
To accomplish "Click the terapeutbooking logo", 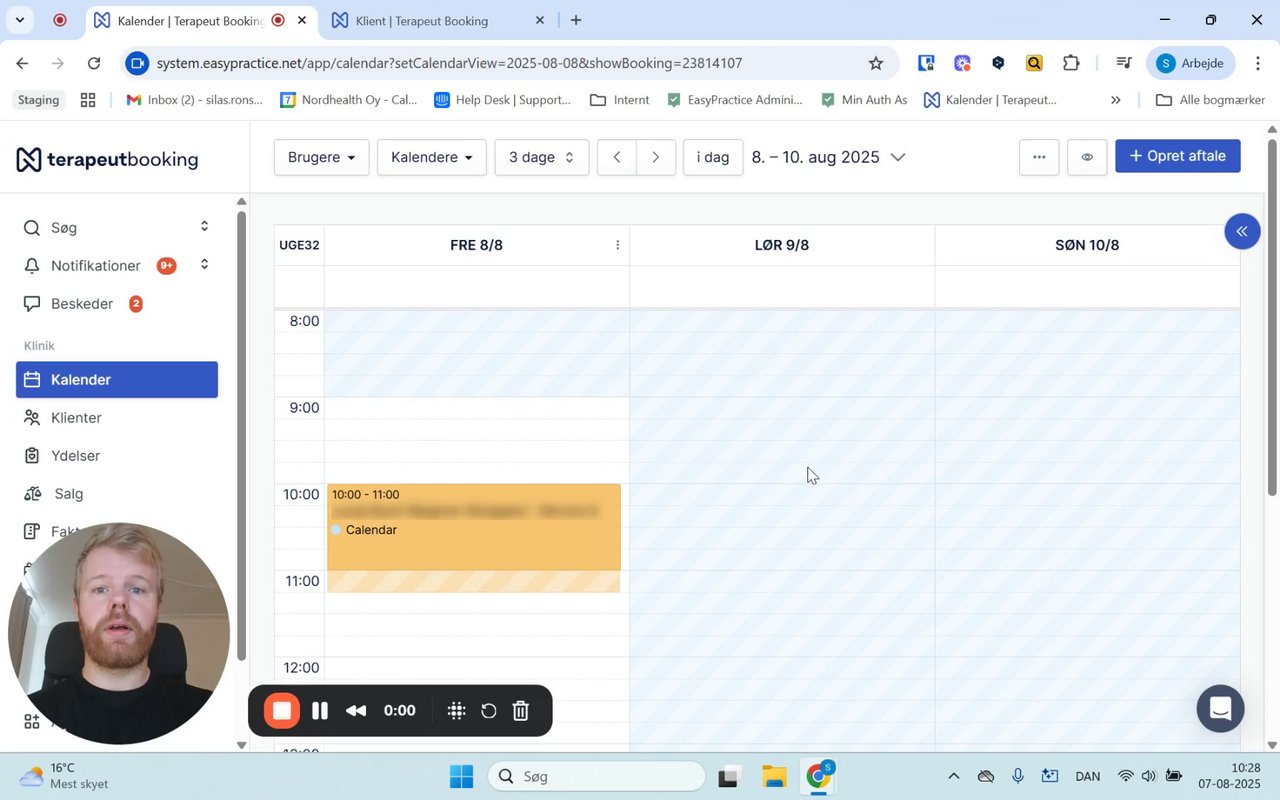I will [x=107, y=160].
